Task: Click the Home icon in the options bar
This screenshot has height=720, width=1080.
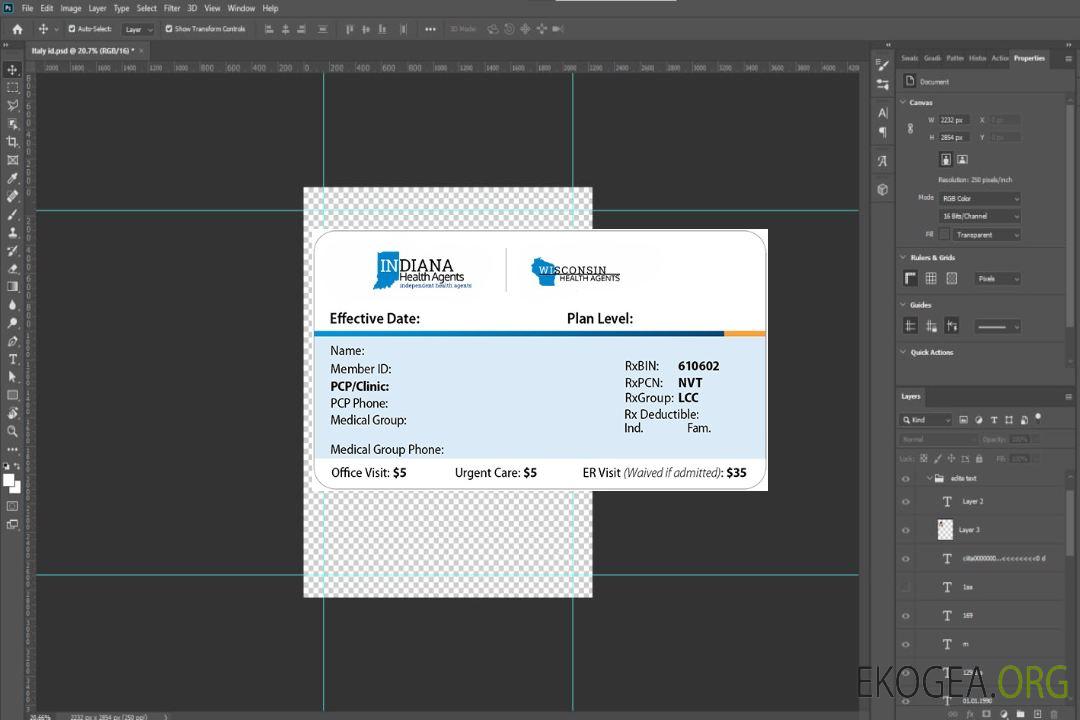Action: [17, 29]
